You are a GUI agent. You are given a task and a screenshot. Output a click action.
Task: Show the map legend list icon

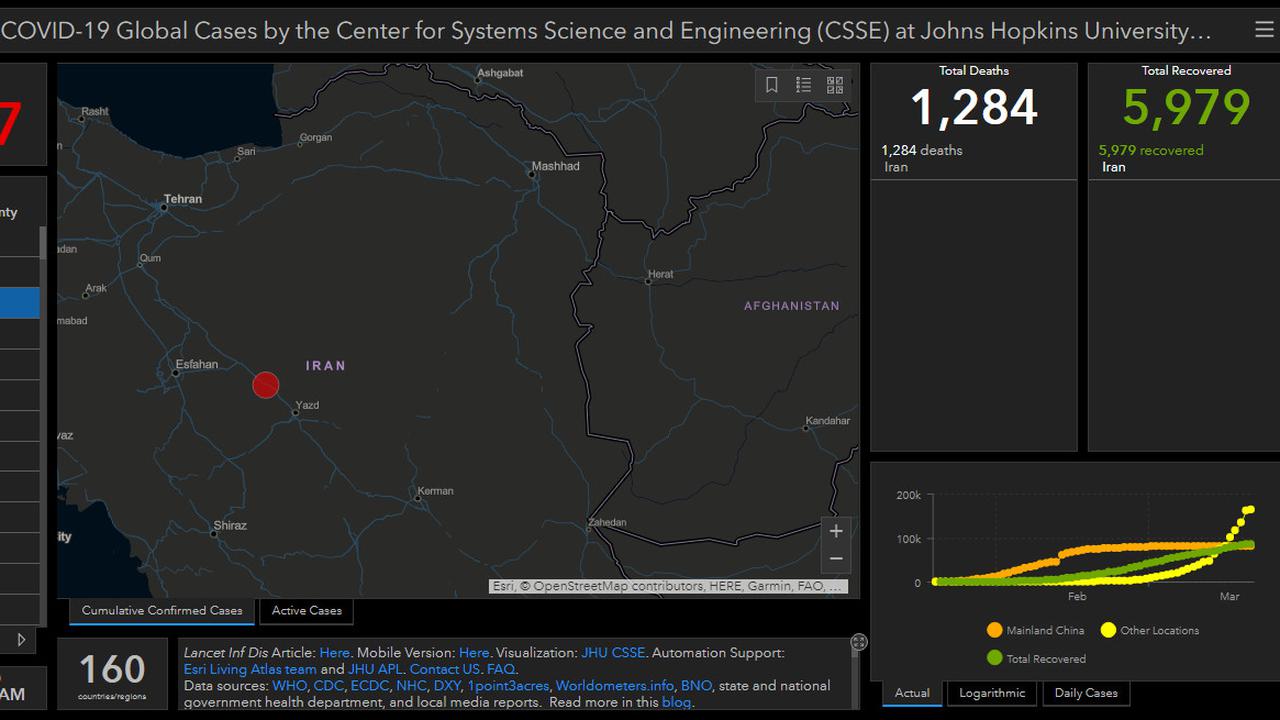pyautogui.click(x=803, y=85)
